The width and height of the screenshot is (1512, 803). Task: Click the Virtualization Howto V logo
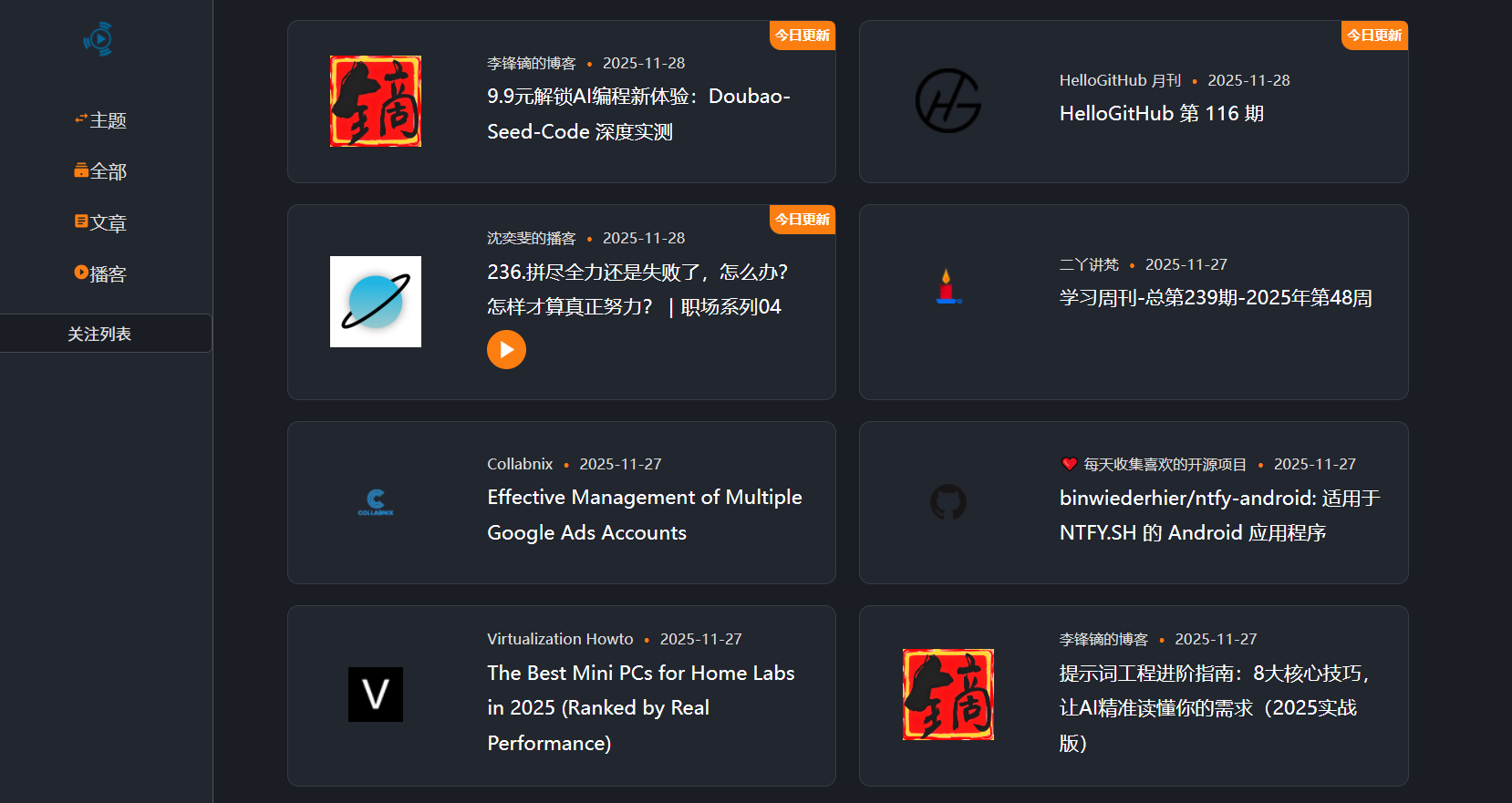tap(375, 695)
